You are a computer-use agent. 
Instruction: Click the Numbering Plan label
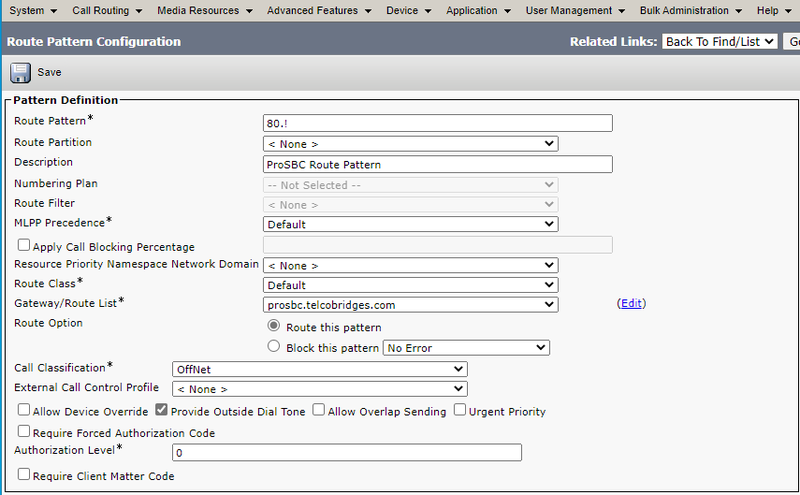pyautogui.click(x=56, y=183)
